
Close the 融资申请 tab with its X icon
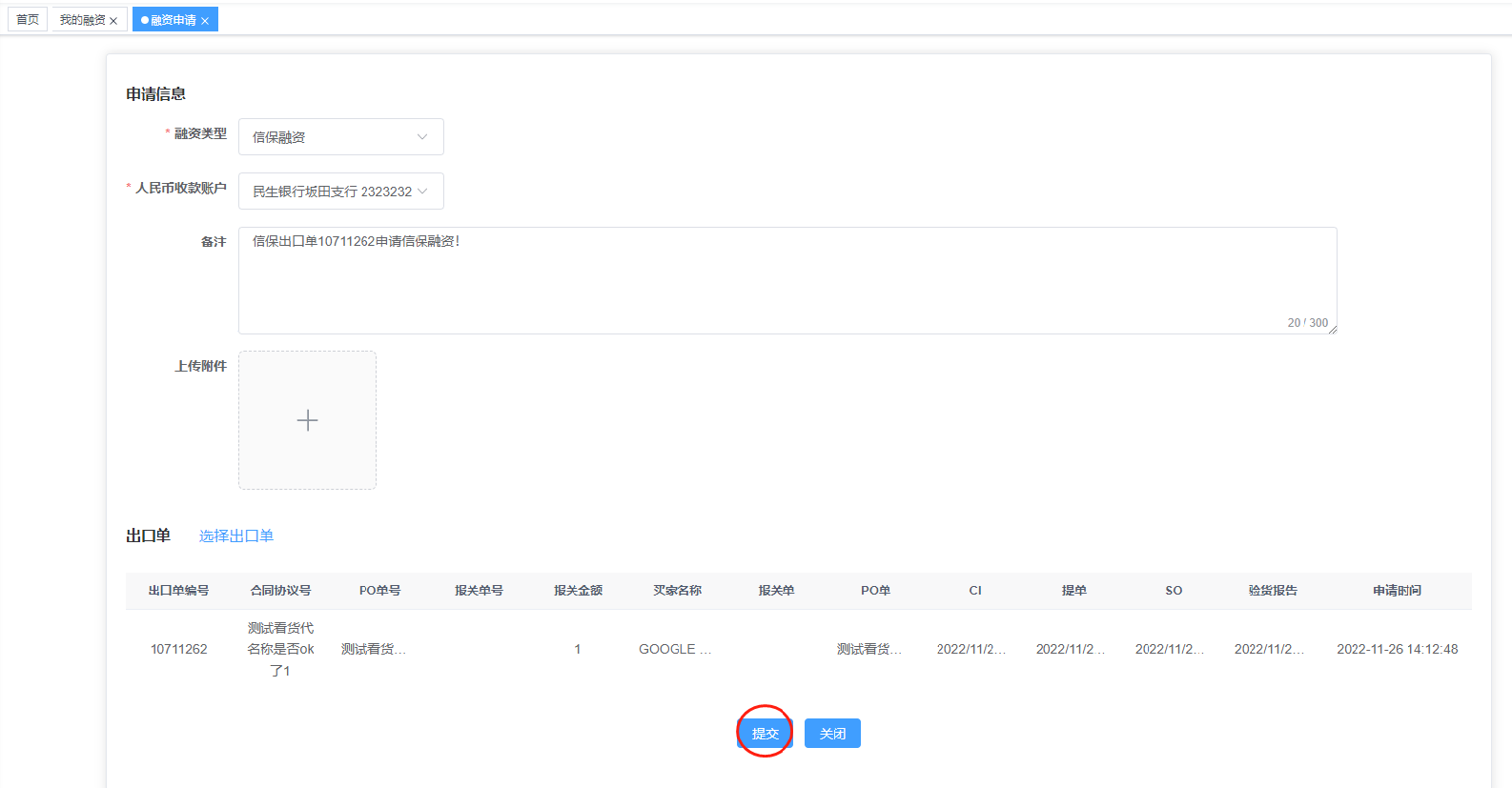click(x=204, y=21)
